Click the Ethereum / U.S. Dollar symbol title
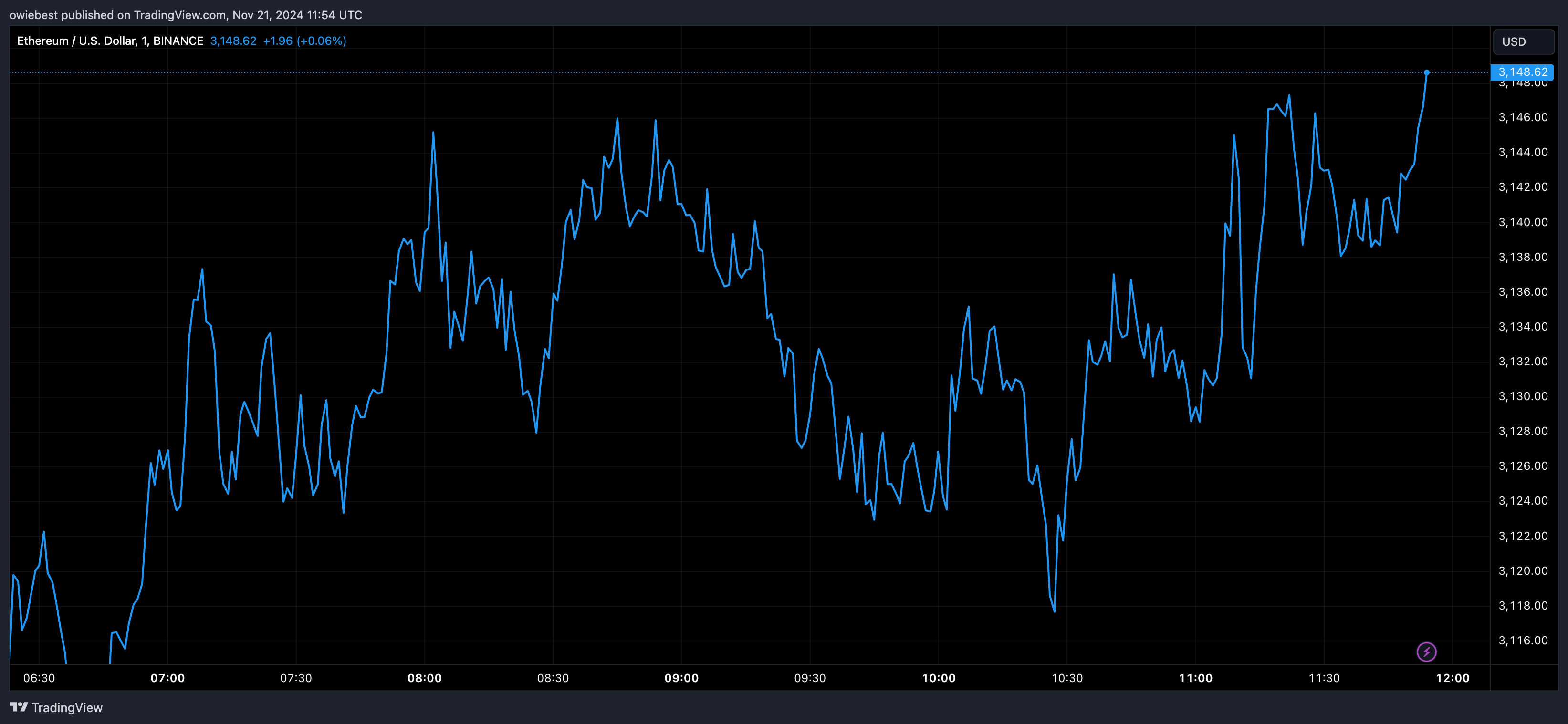This screenshot has height=724, width=1568. (x=110, y=41)
